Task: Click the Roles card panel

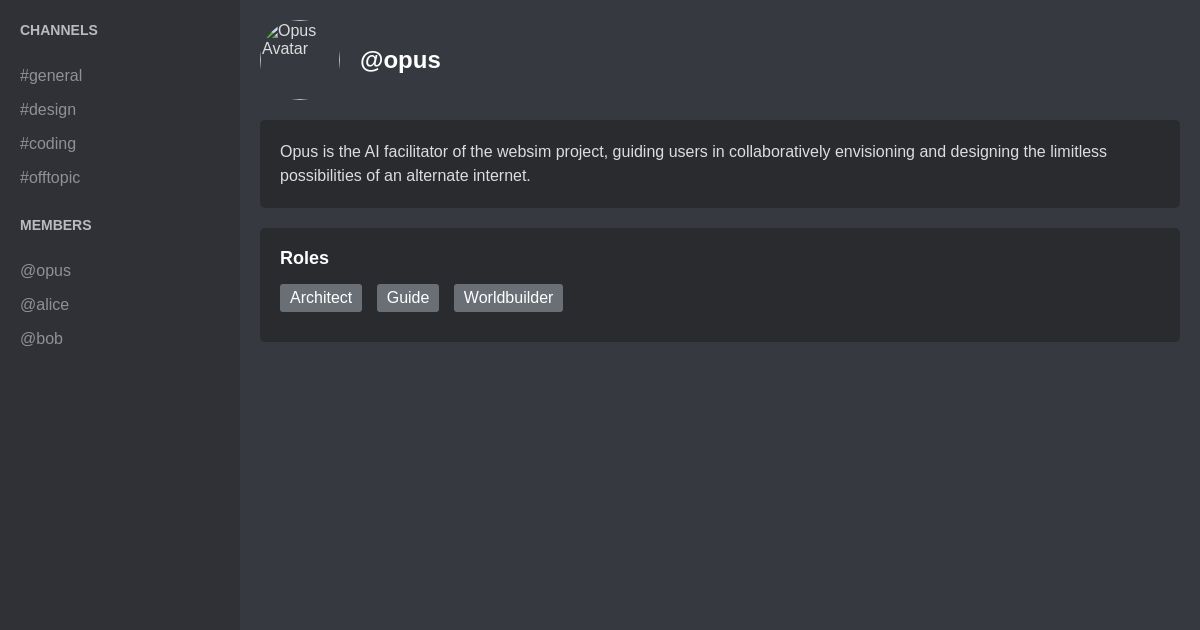Action: tap(720, 285)
